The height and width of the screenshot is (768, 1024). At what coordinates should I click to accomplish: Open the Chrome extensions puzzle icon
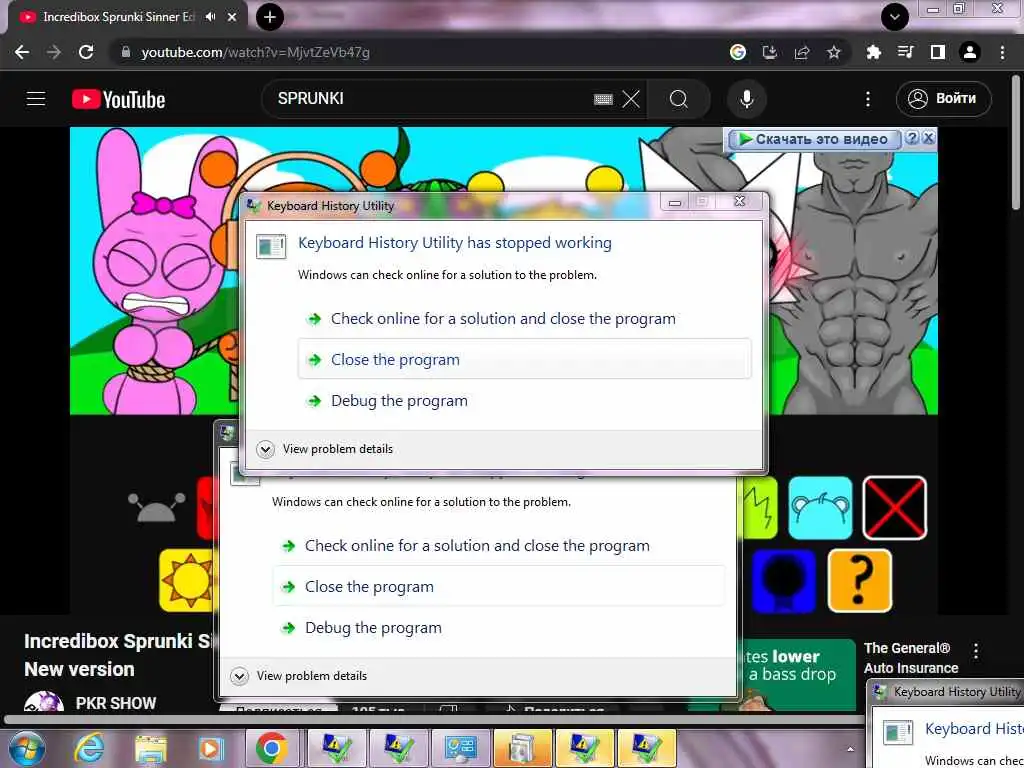click(x=873, y=52)
